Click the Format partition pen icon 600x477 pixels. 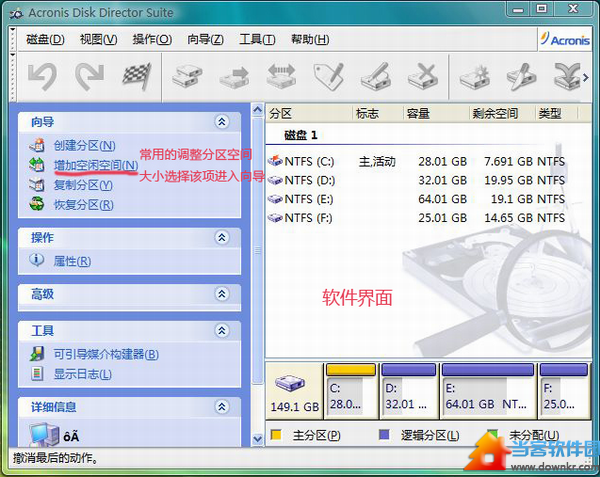376,77
